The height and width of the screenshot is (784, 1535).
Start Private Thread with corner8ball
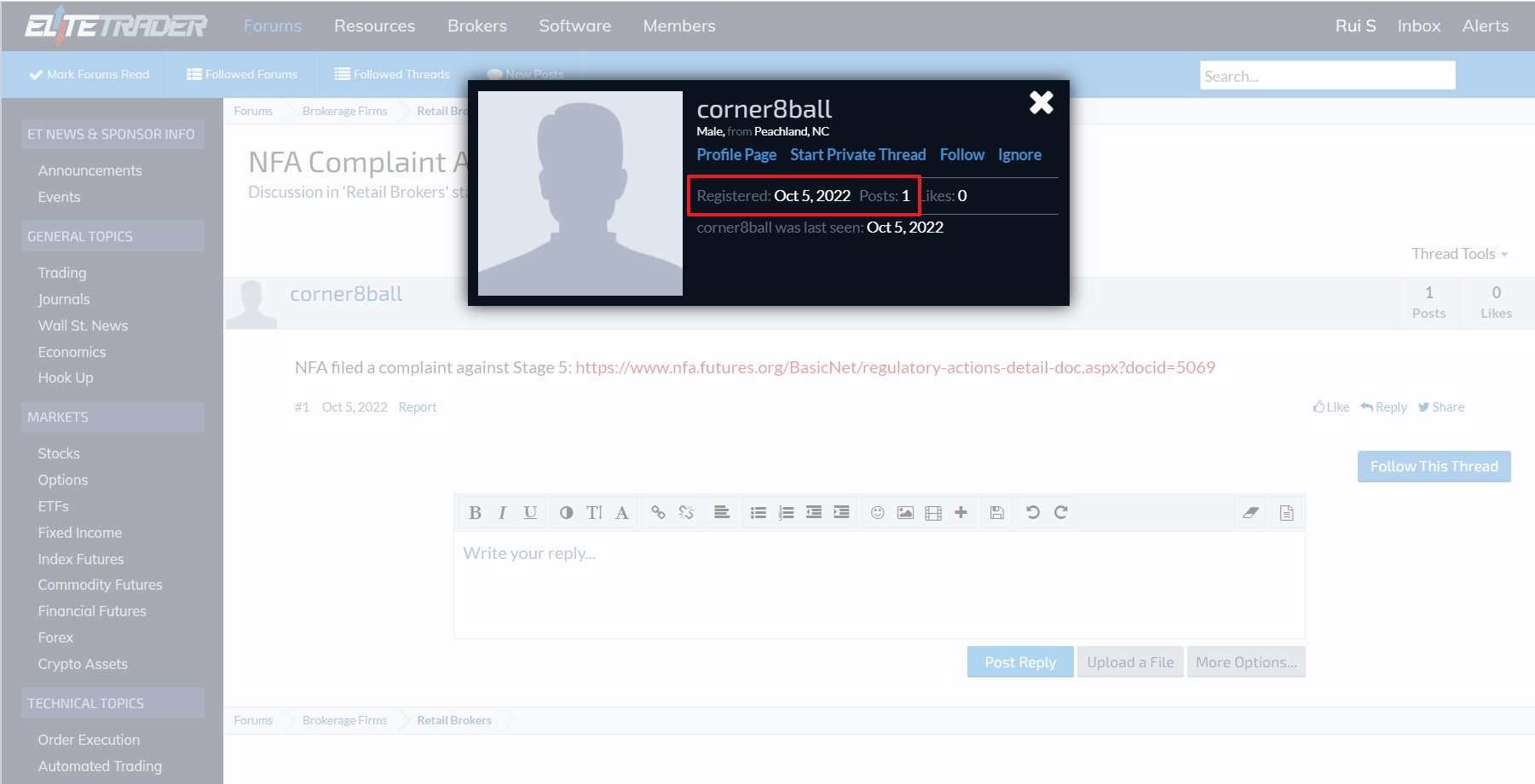click(x=858, y=154)
